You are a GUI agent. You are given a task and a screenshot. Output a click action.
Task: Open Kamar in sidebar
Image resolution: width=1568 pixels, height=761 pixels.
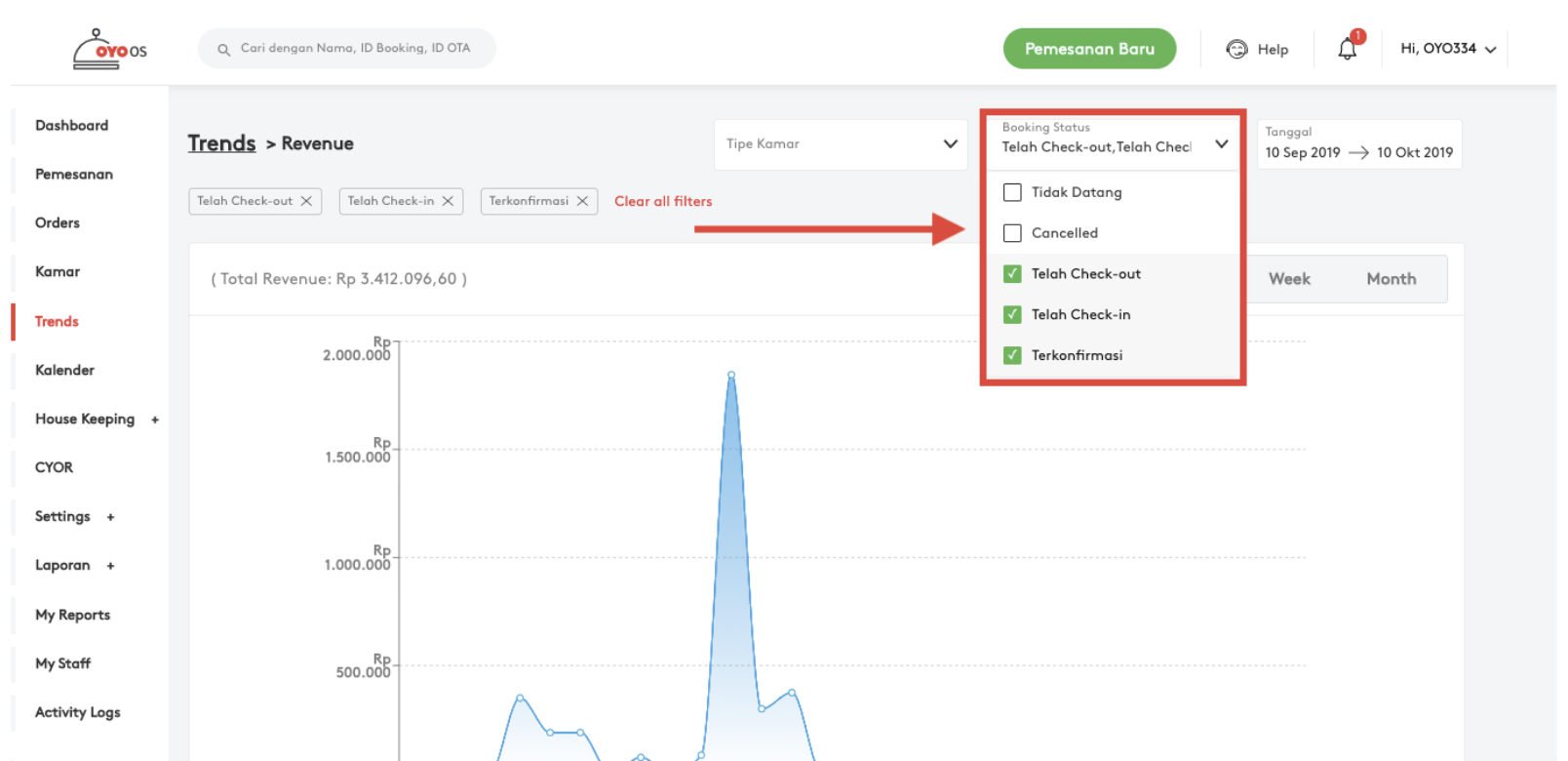[58, 272]
